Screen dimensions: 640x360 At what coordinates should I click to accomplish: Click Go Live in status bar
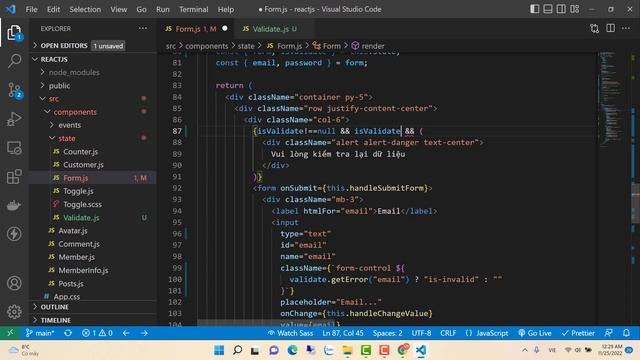tap(535, 333)
